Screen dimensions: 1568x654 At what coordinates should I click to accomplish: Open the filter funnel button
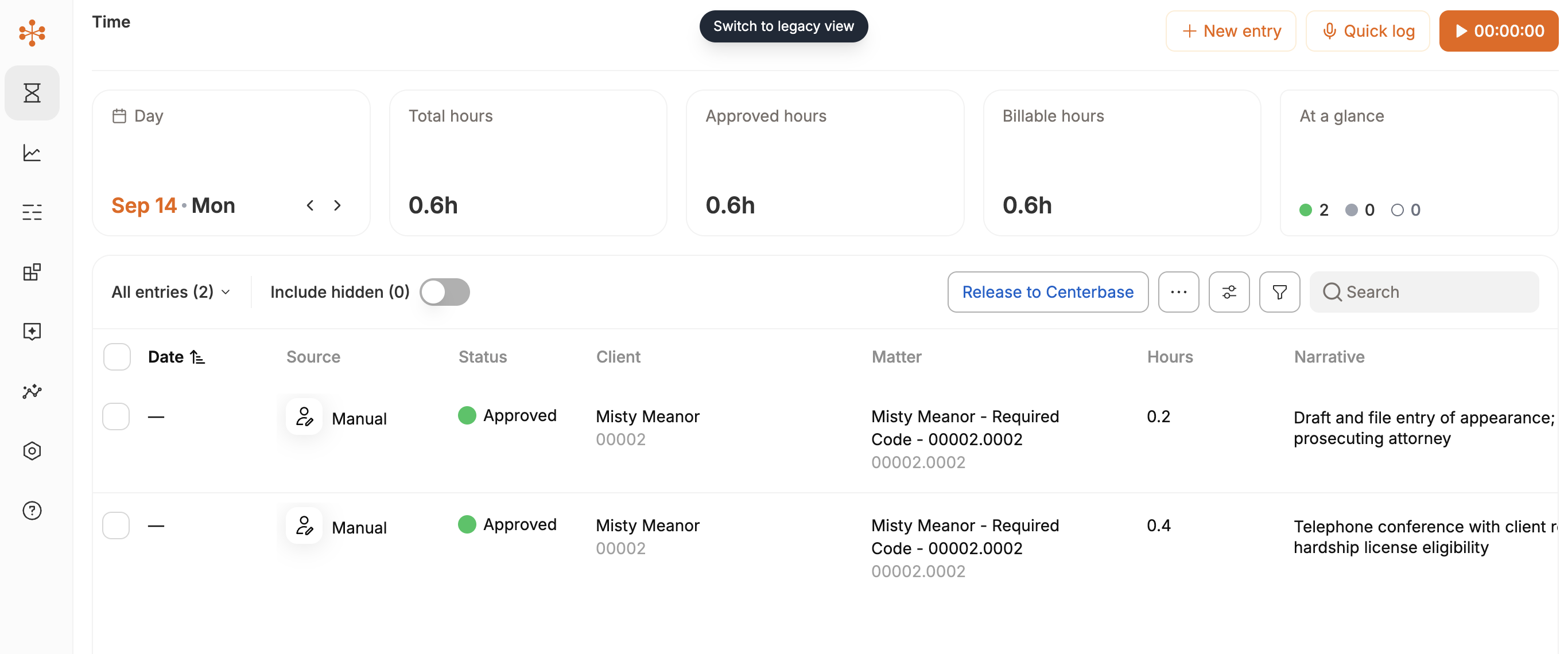click(x=1279, y=292)
